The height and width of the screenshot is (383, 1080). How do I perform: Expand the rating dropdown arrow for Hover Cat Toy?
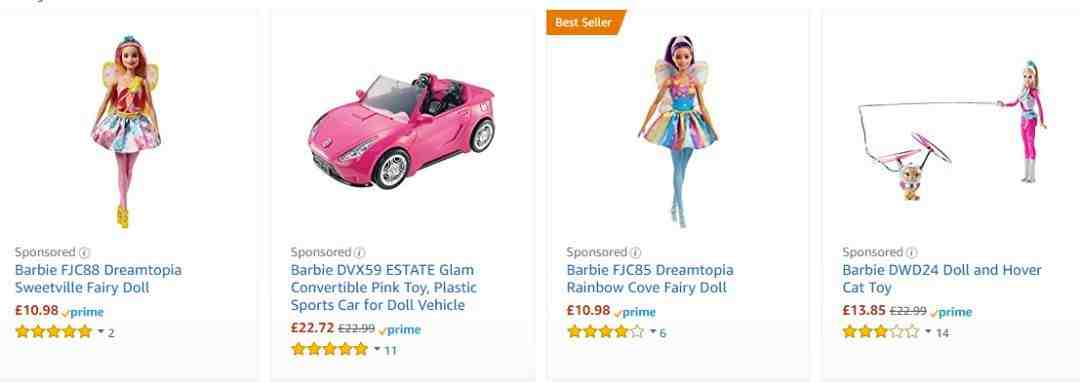[928, 332]
